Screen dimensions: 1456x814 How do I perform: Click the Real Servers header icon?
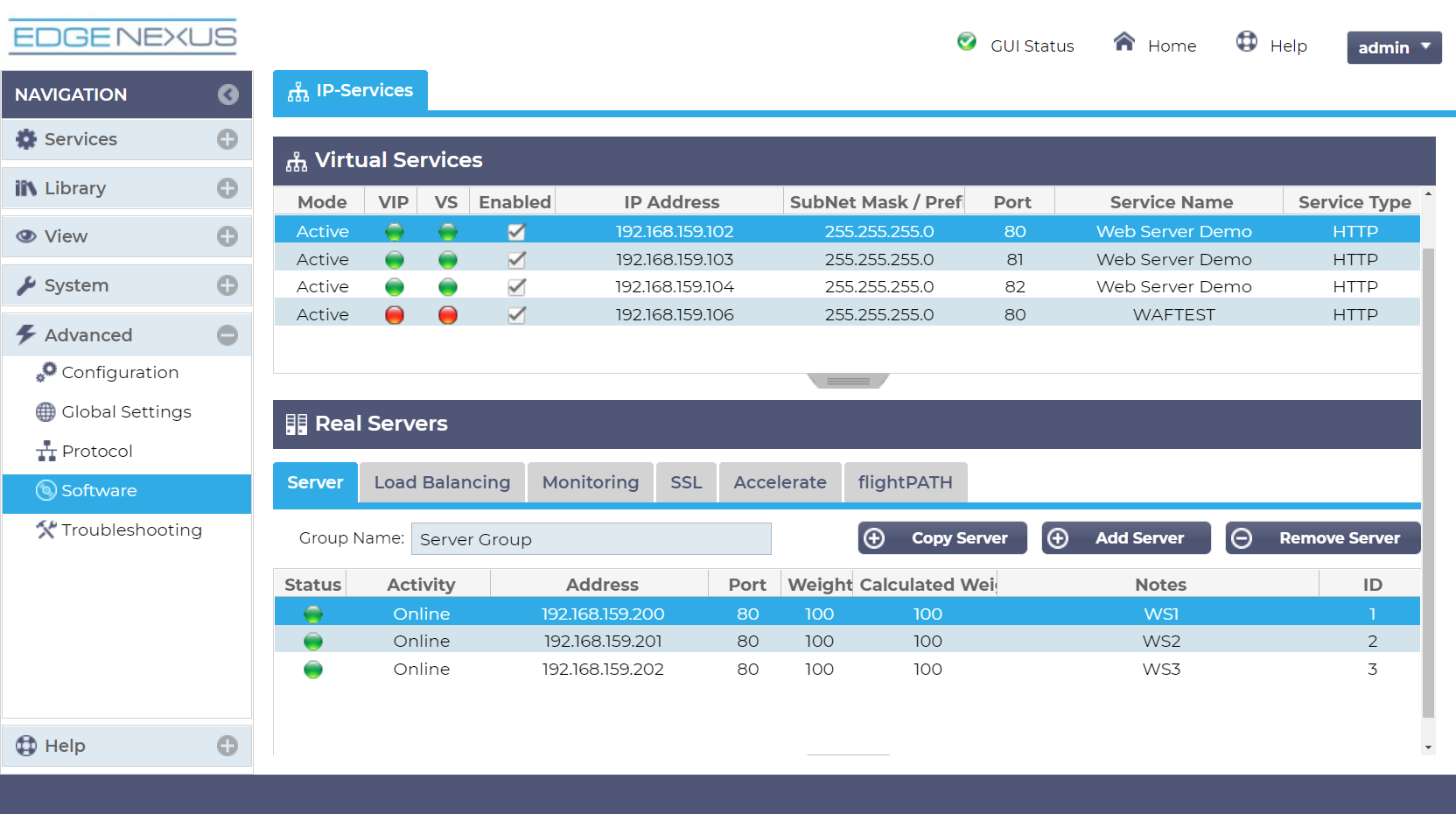tap(297, 425)
